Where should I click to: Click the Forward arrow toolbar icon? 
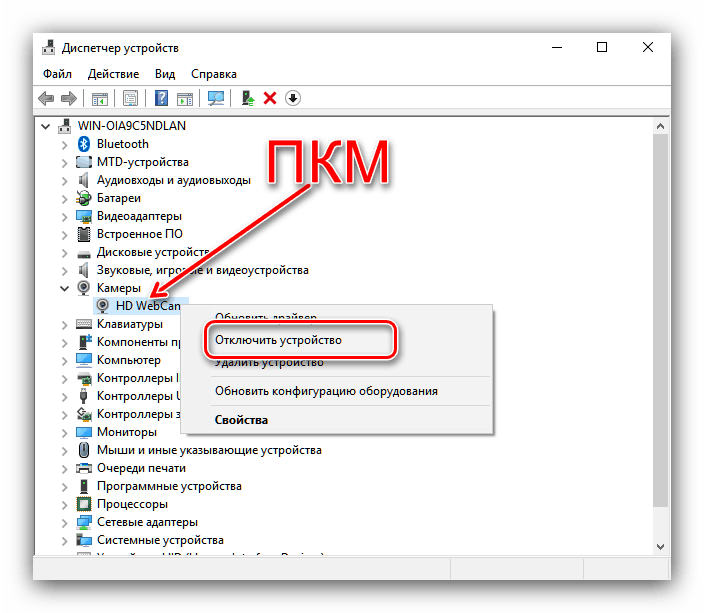click(68, 98)
